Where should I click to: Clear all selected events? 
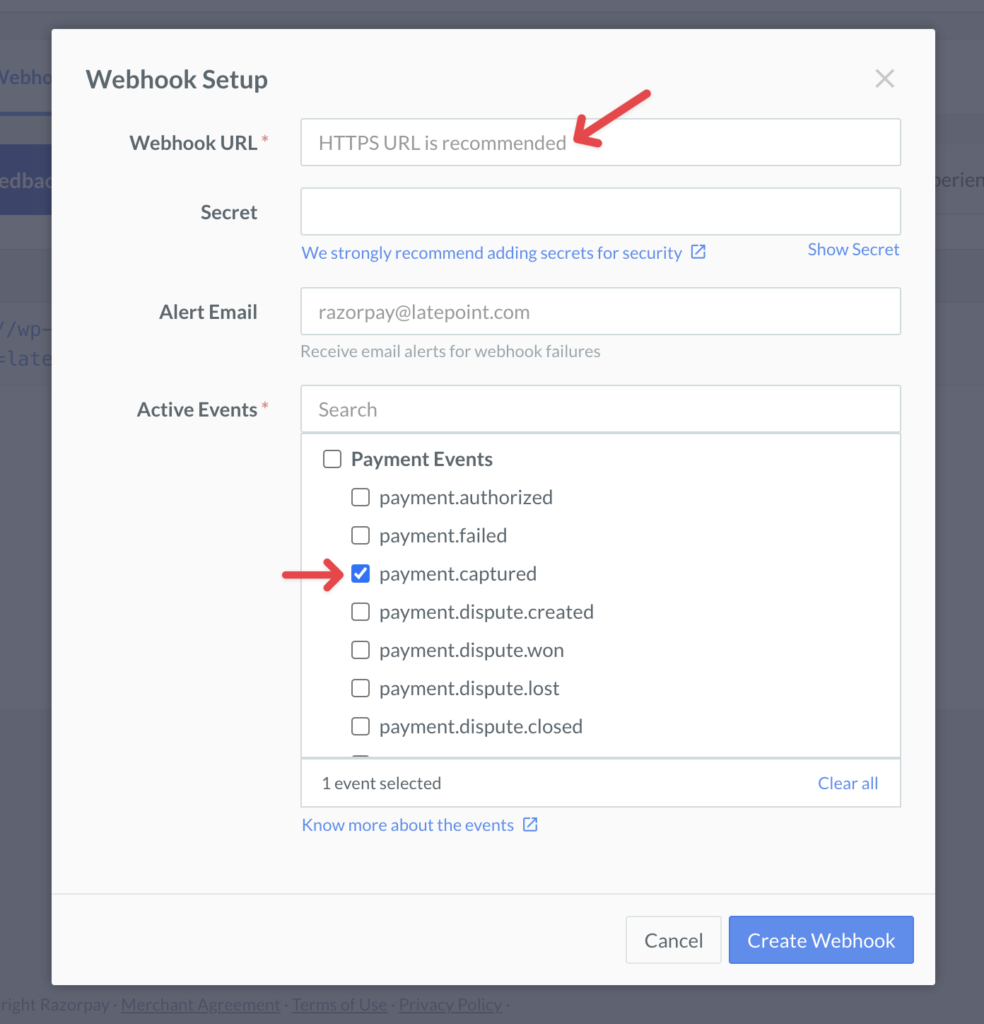pyautogui.click(x=848, y=783)
